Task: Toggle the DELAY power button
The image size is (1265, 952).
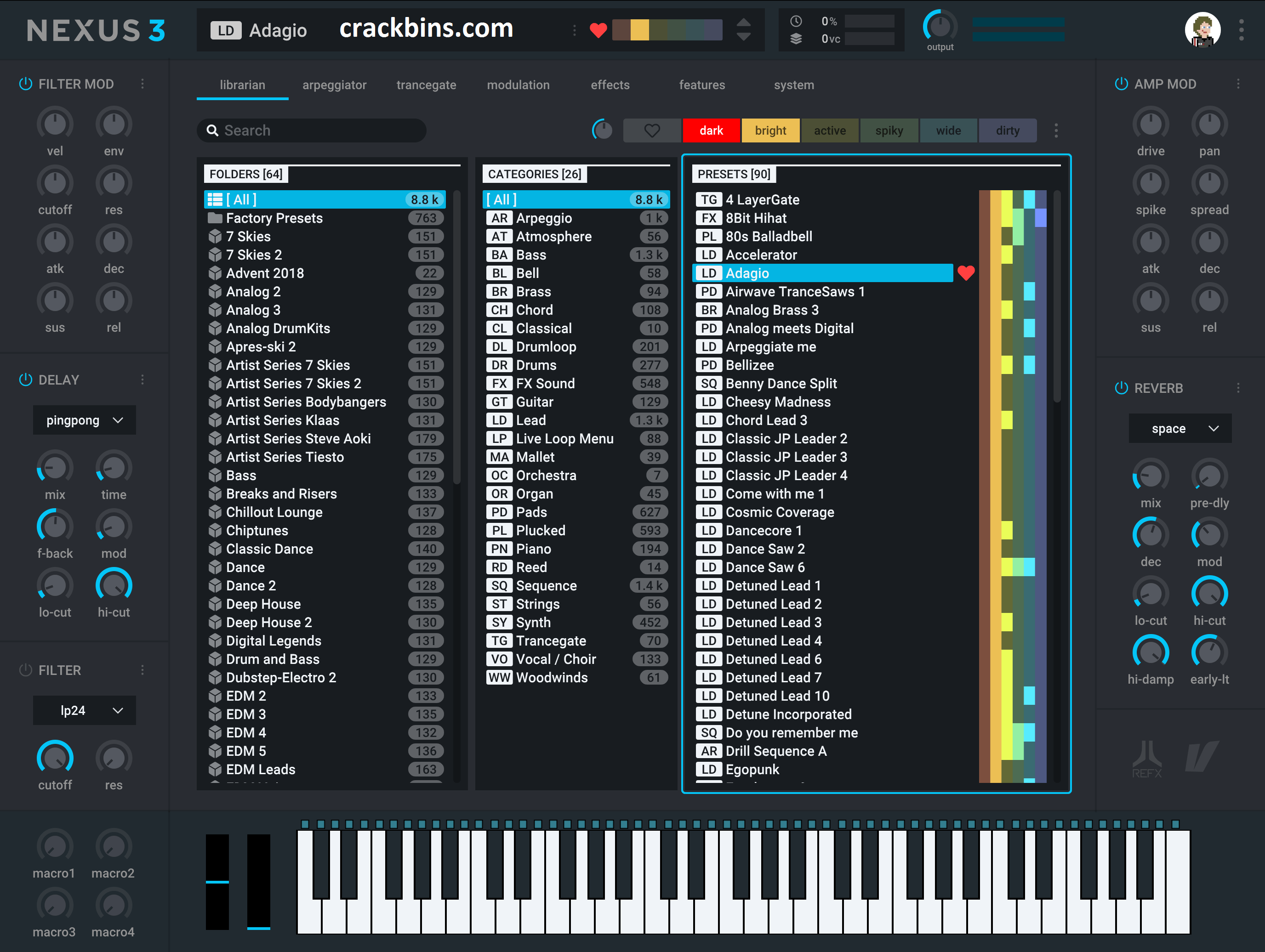Action: tap(26, 380)
